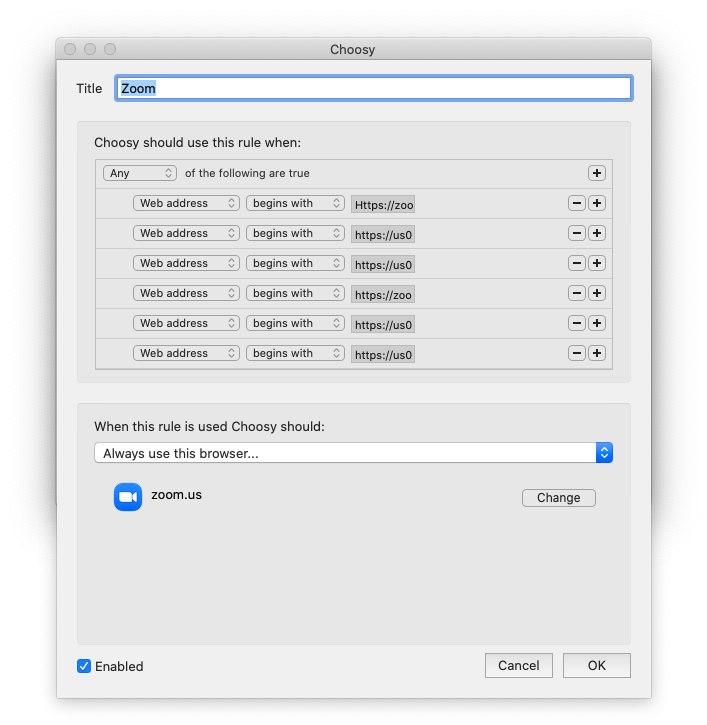Remove the lowercase https://zoo condition row
Screen dimensions: 707x725
[x=577, y=293]
